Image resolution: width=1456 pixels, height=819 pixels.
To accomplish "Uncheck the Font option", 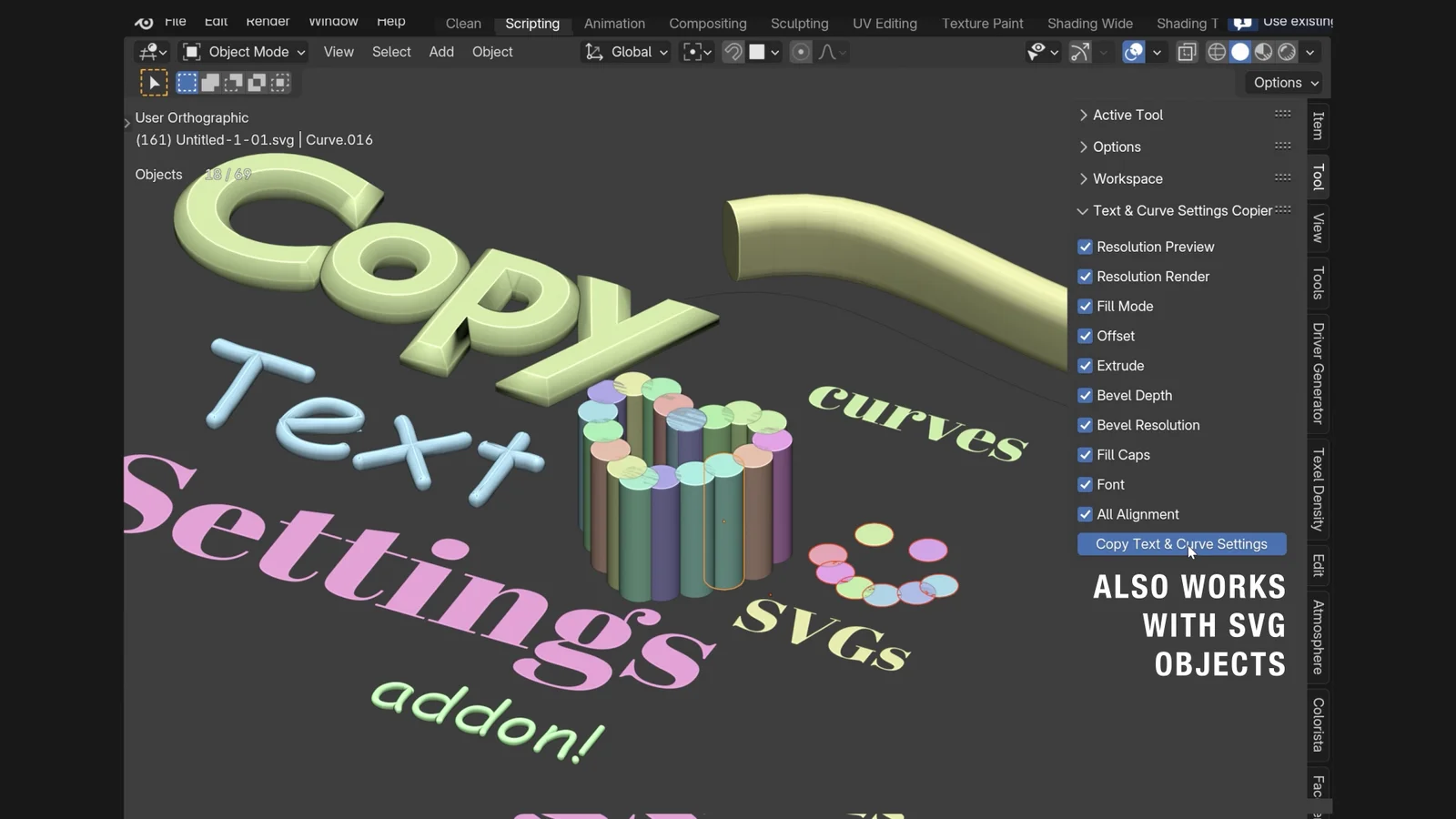I will 1085,484.
